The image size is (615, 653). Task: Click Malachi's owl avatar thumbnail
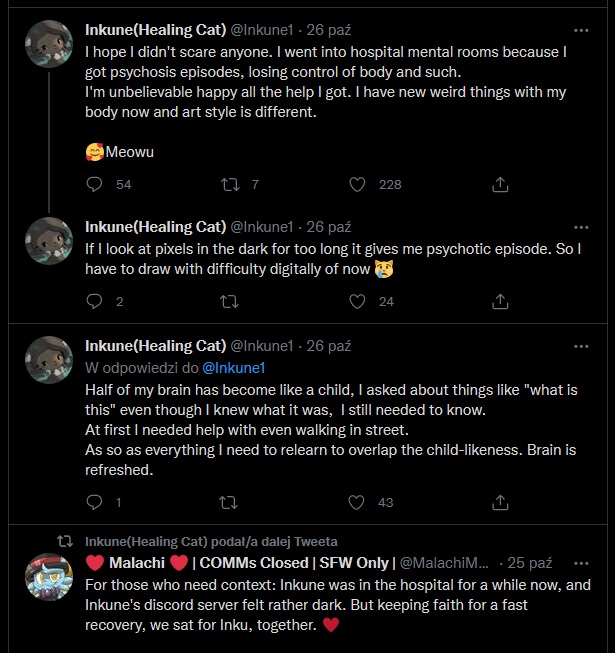(x=49, y=577)
